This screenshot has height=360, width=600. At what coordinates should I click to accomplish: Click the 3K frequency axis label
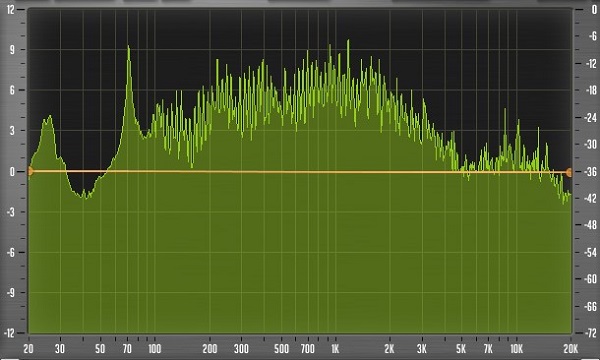click(422, 349)
